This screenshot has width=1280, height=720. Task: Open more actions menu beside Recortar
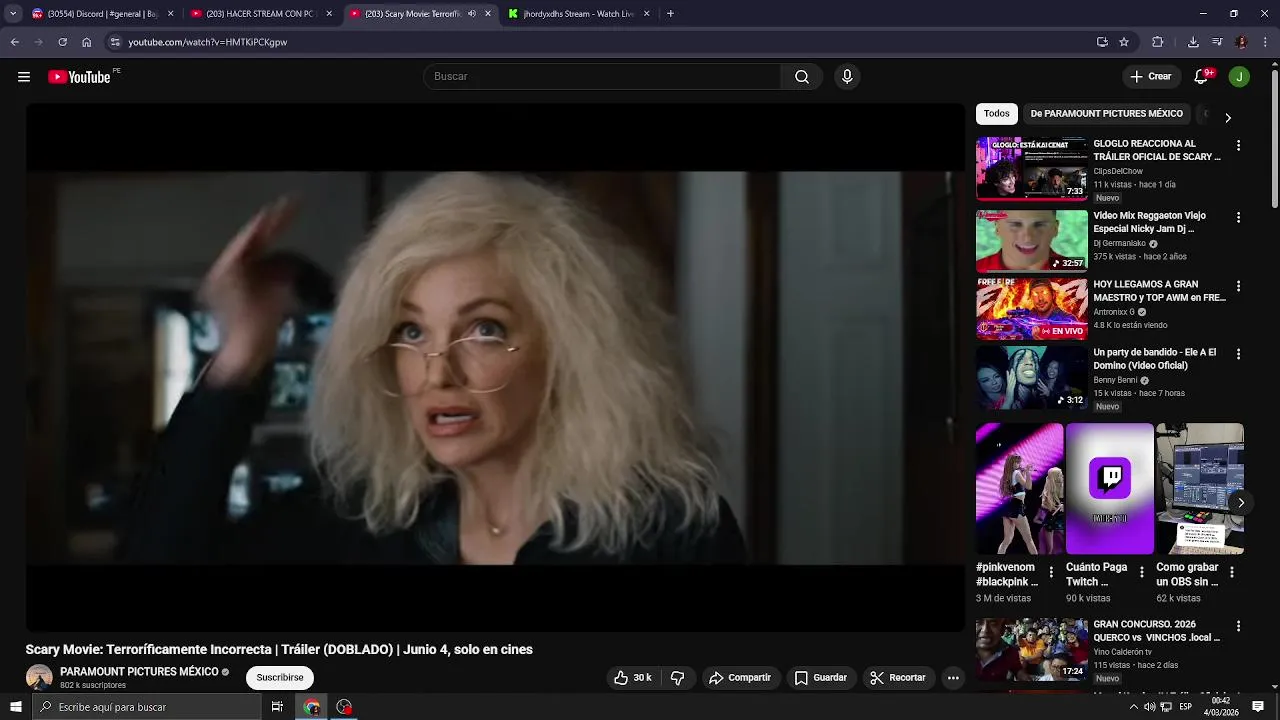(953, 678)
